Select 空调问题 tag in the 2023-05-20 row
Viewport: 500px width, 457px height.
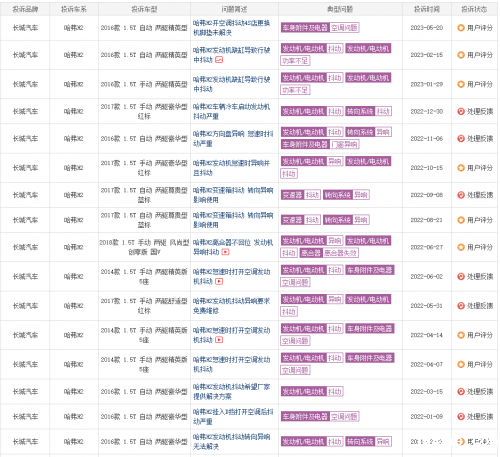click(344, 28)
